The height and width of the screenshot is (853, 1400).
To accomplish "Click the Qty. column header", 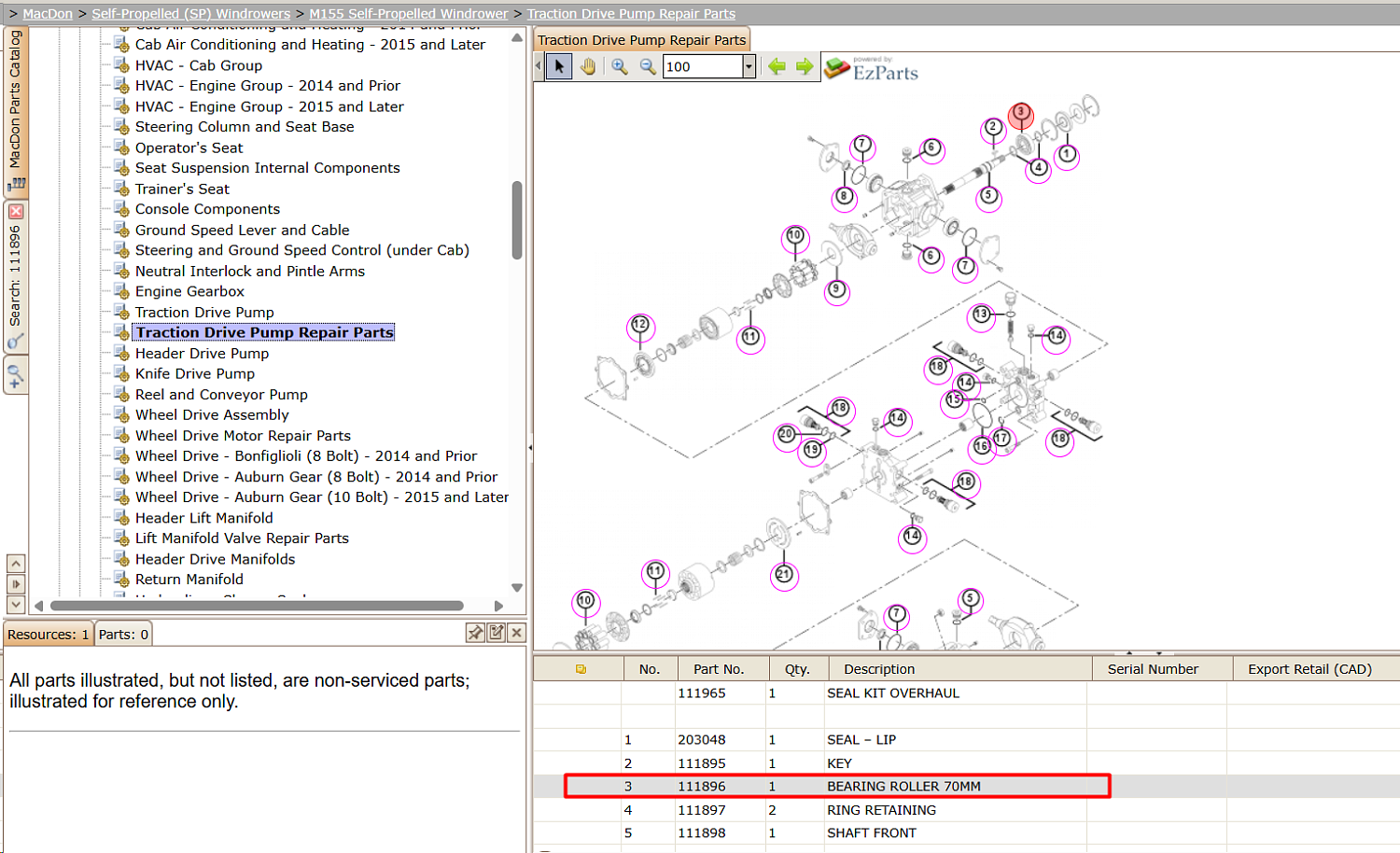I will (797, 669).
